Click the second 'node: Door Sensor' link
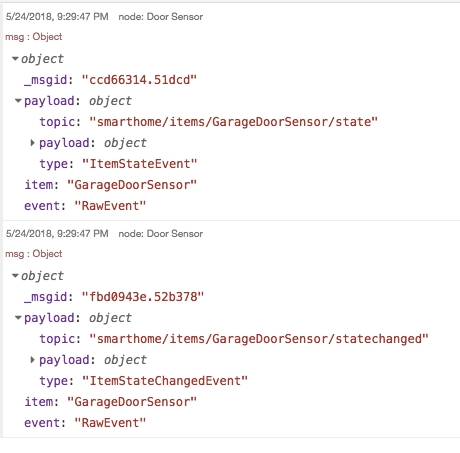The width and height of the screenshot is (460, 453). 161,234
